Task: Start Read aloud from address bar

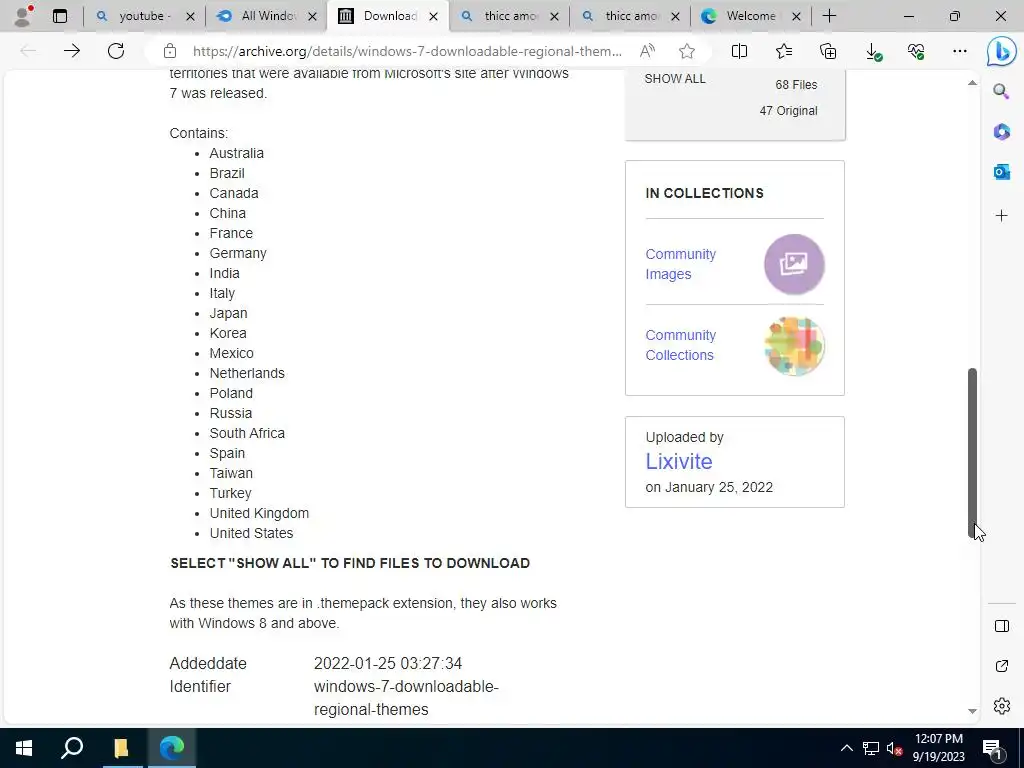Action: click(x=647, y=51)
